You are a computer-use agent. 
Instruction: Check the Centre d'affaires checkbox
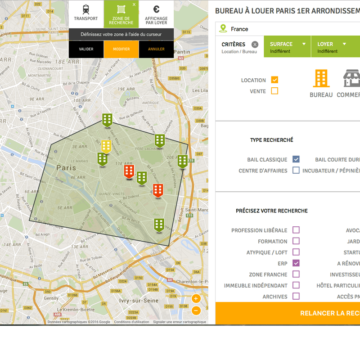coord(296,170)
